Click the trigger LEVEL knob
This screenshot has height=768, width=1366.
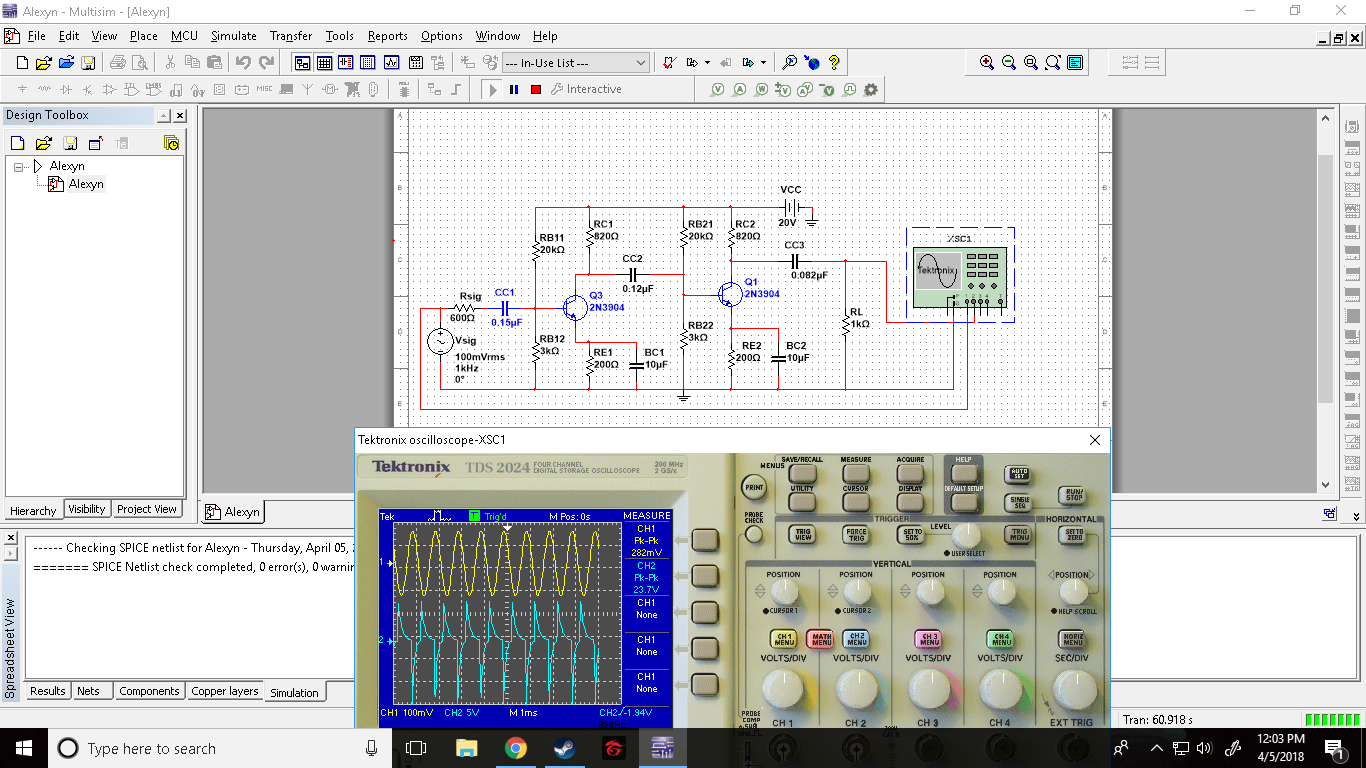pos(966,534)
